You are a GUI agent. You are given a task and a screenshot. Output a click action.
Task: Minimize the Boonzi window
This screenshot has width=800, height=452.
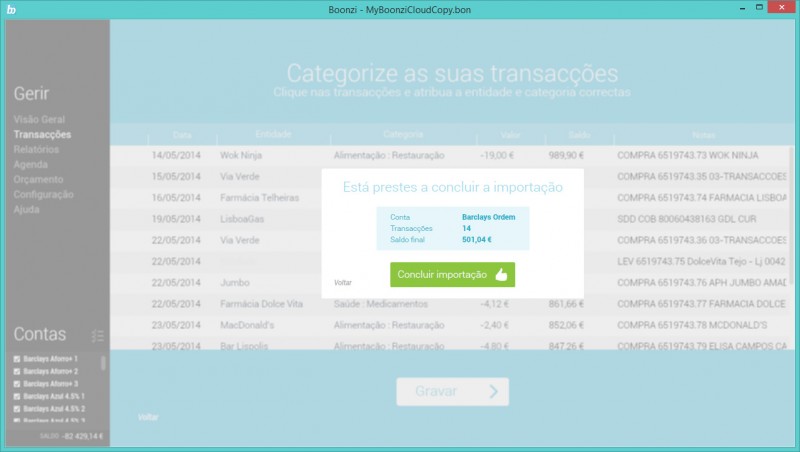point(726,8)
